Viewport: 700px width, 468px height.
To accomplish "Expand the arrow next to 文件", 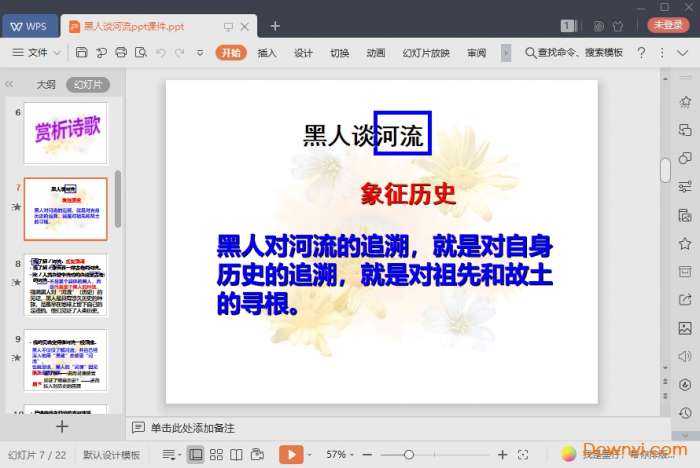I will [x=57, y=53].
